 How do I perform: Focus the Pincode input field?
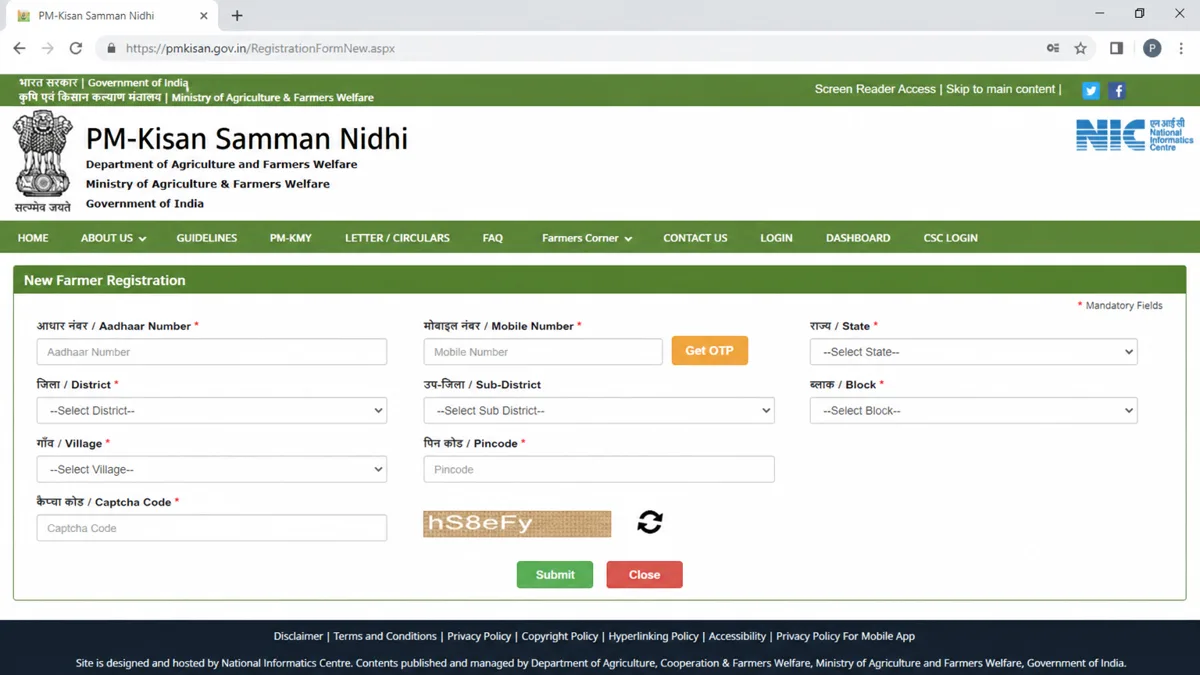click(x=599, y=469)
